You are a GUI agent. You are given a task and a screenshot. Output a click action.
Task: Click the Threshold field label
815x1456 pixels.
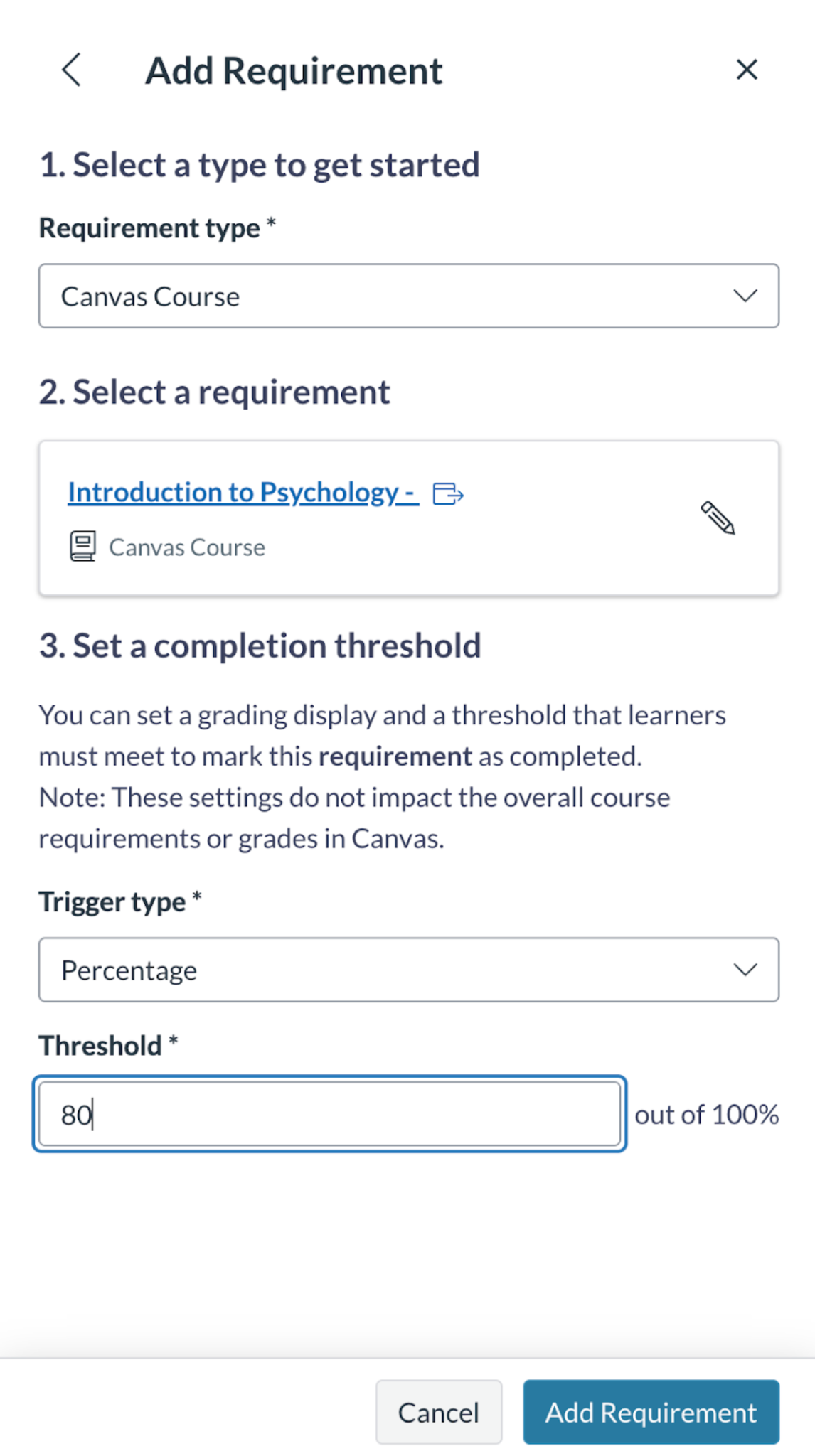click(x=100, y=1046)
